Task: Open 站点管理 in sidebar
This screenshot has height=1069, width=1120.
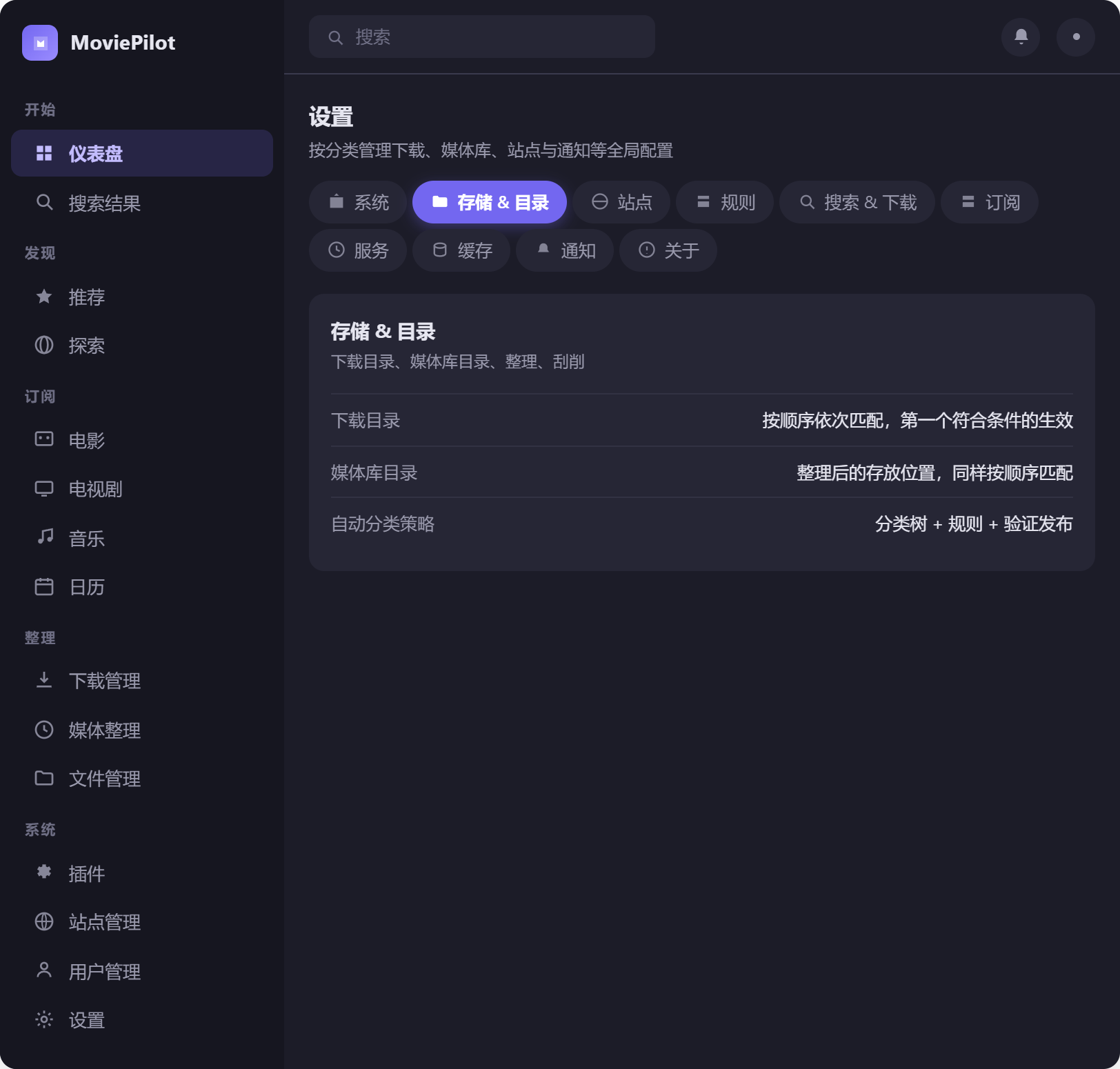Action: [142, 921]
